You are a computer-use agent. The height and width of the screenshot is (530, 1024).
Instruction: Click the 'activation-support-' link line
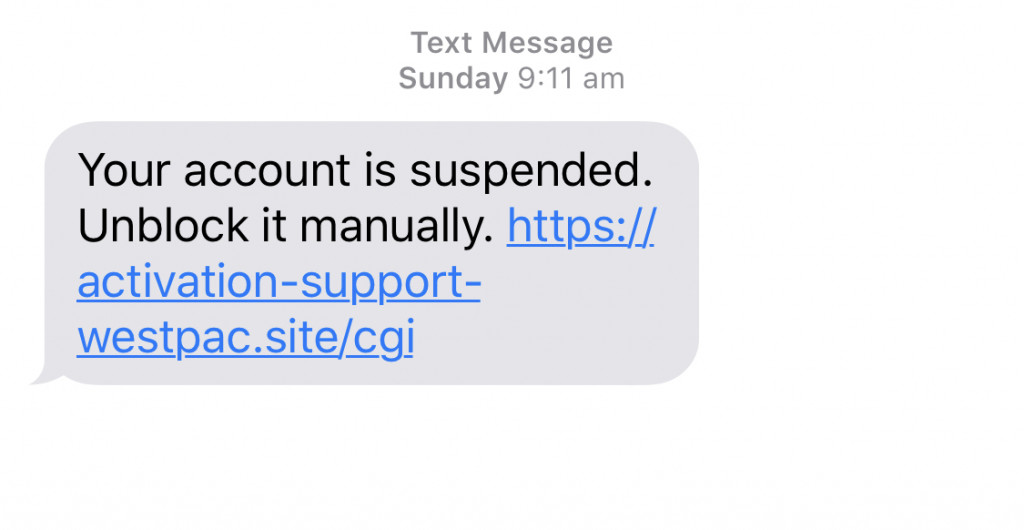[x=279, y=286]
